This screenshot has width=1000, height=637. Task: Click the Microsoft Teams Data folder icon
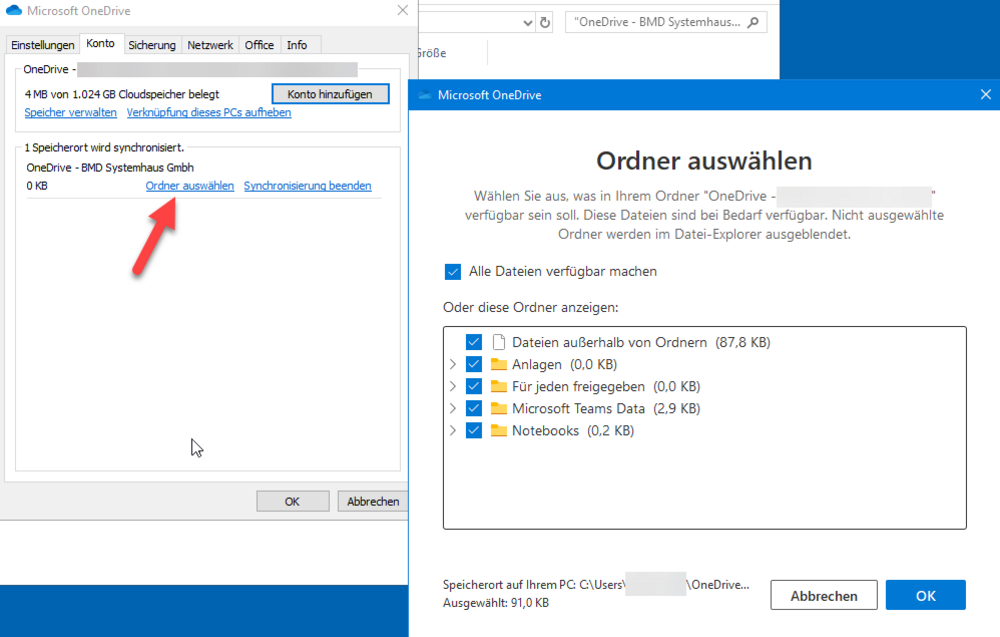[x=499, y=409]
